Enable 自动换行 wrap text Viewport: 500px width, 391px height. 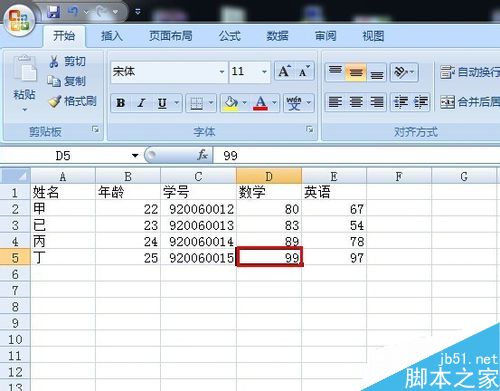469,72
